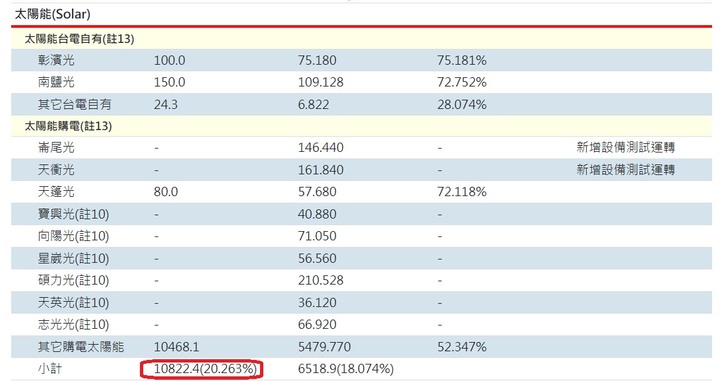Screen dimensions: 720x381
Task: Select generation value 57.680
Action: coord(317,191)
